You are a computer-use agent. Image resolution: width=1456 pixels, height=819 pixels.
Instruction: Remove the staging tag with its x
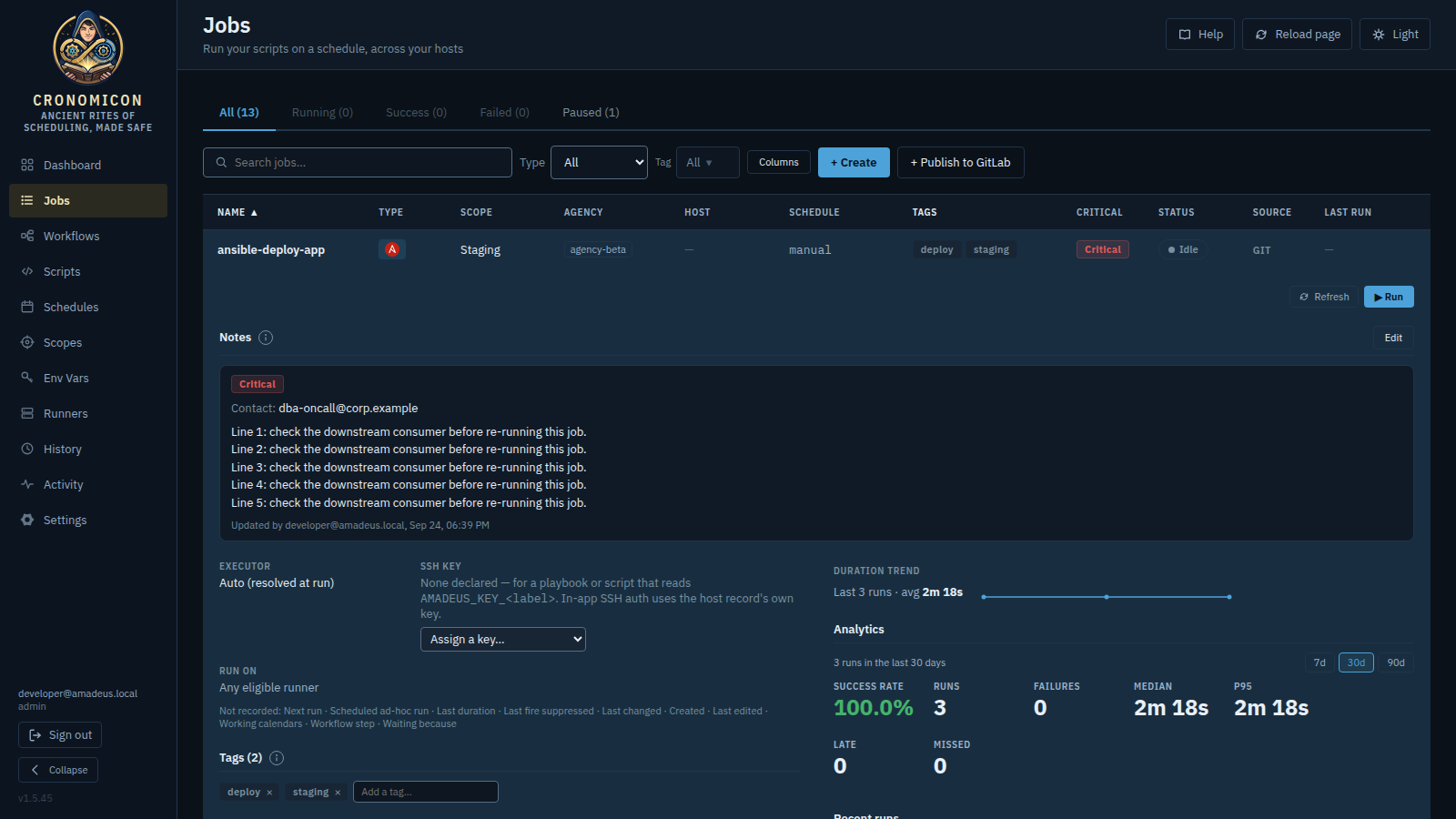click(338, 793)
